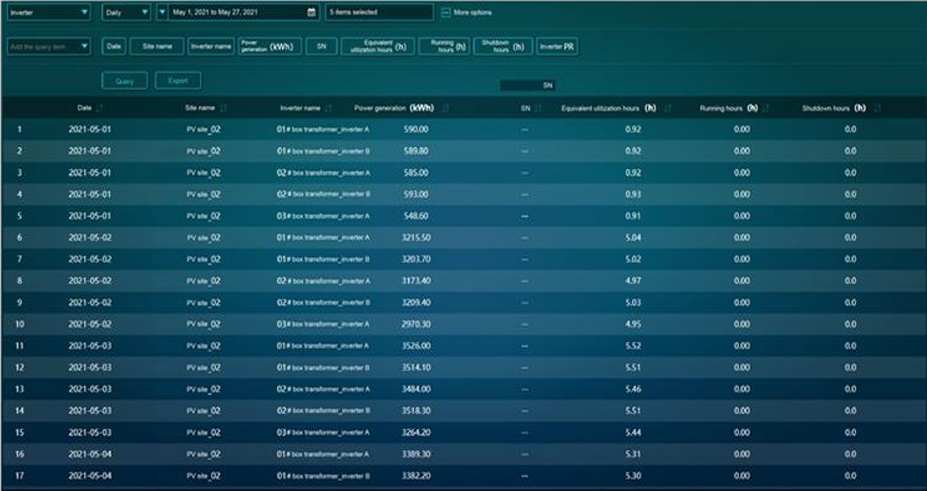The image size is (927, 491).
Task: Select Equivalent utilization hours query tag
Action: [378, 47]
